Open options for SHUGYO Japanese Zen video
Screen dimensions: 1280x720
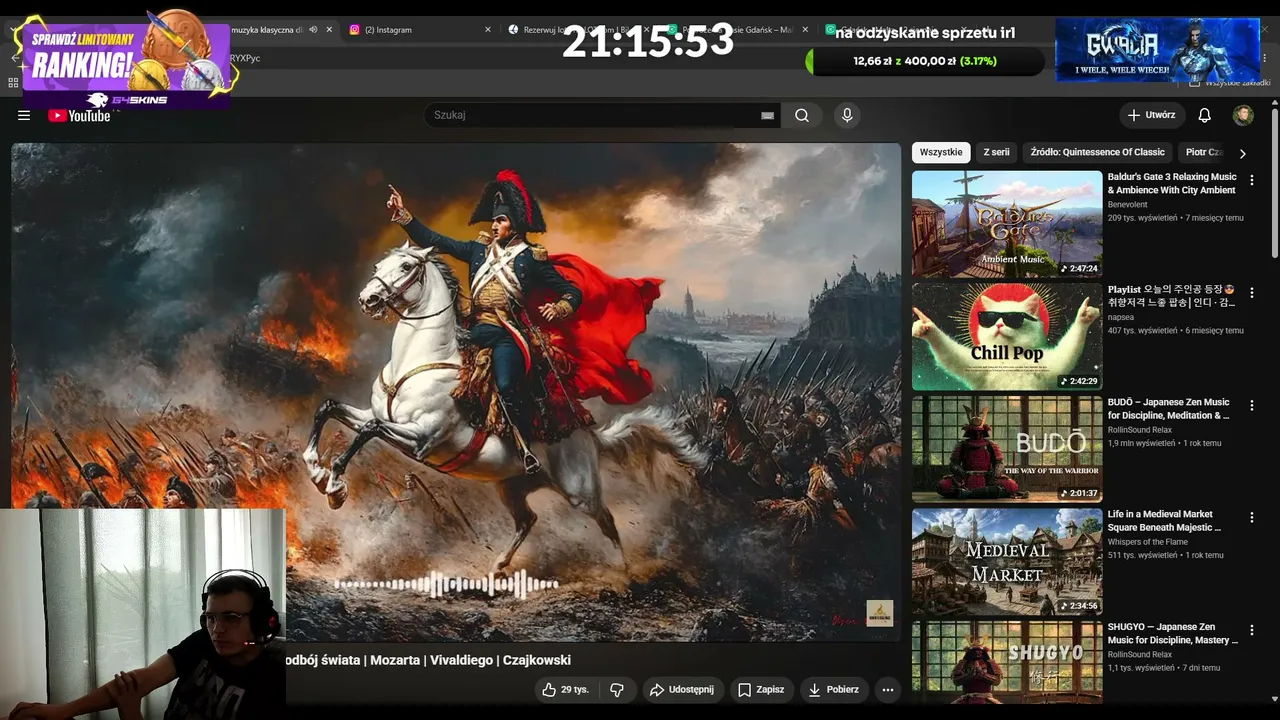pos(1251,630)
